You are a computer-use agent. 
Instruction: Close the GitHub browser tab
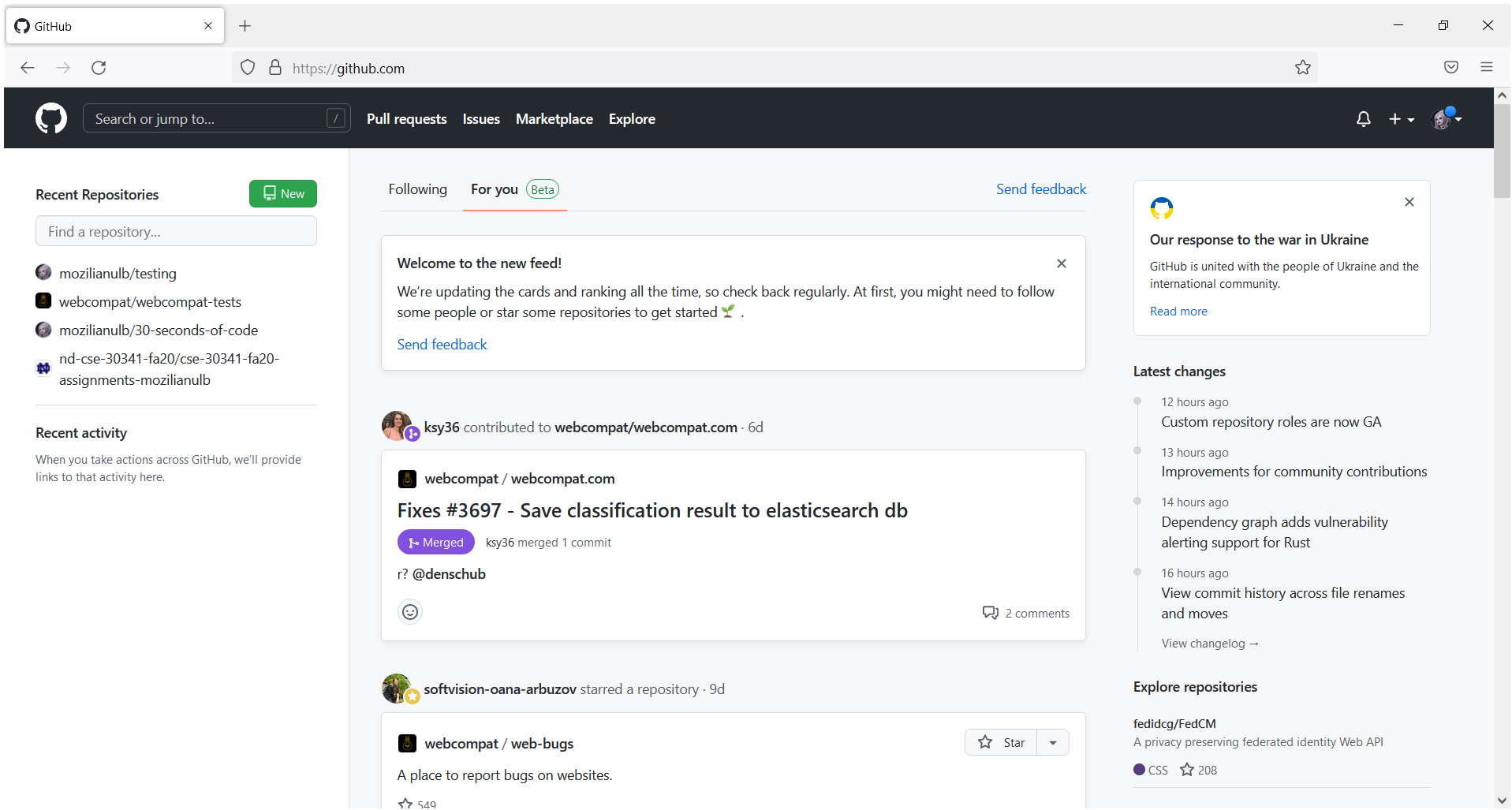tap(208, 26)
